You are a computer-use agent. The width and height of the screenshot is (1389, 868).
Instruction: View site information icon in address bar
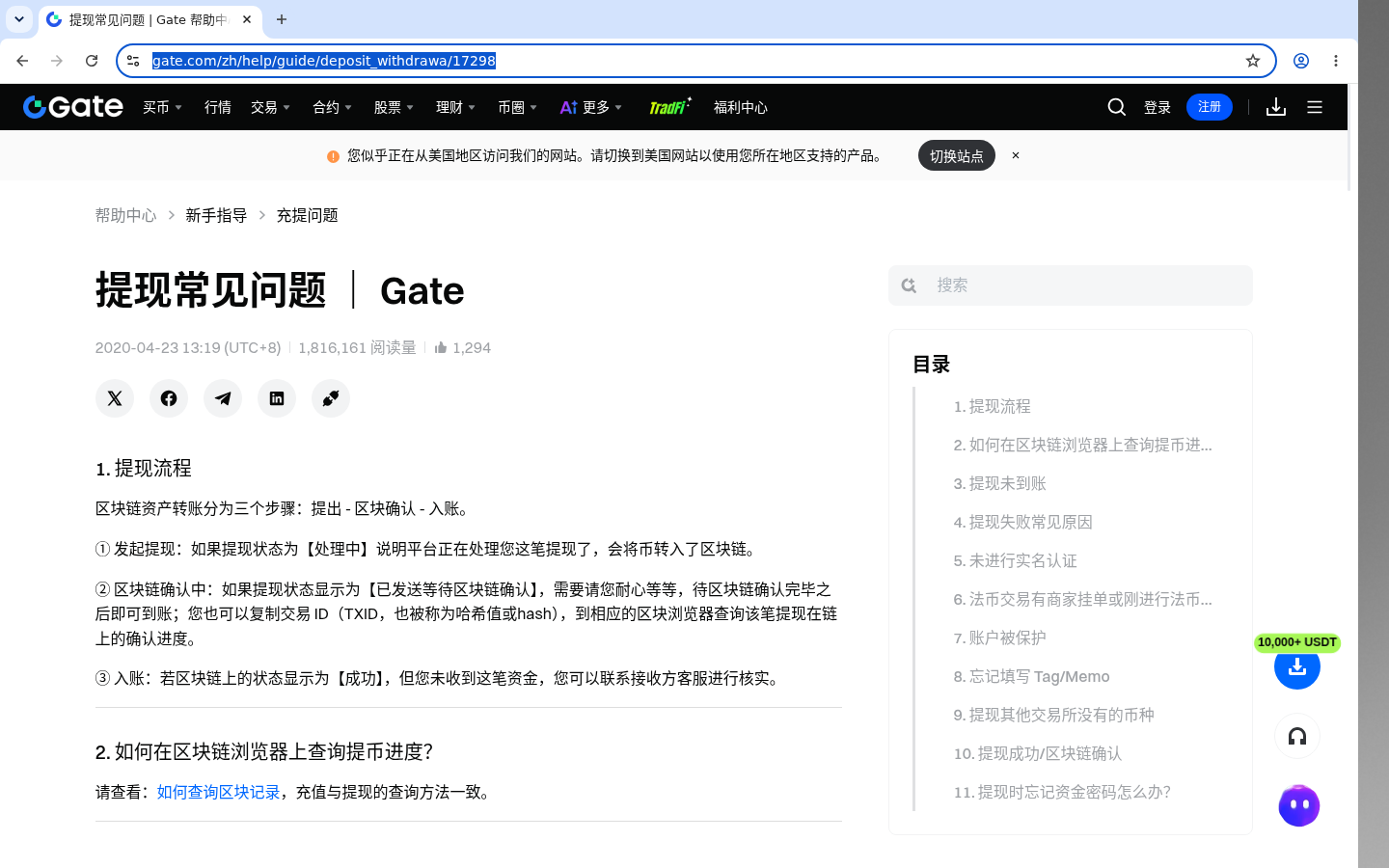pos(133,61)
